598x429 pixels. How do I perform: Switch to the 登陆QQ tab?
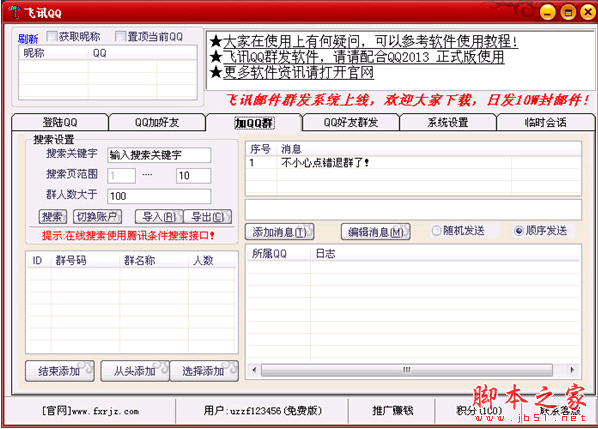click(60, 122)
